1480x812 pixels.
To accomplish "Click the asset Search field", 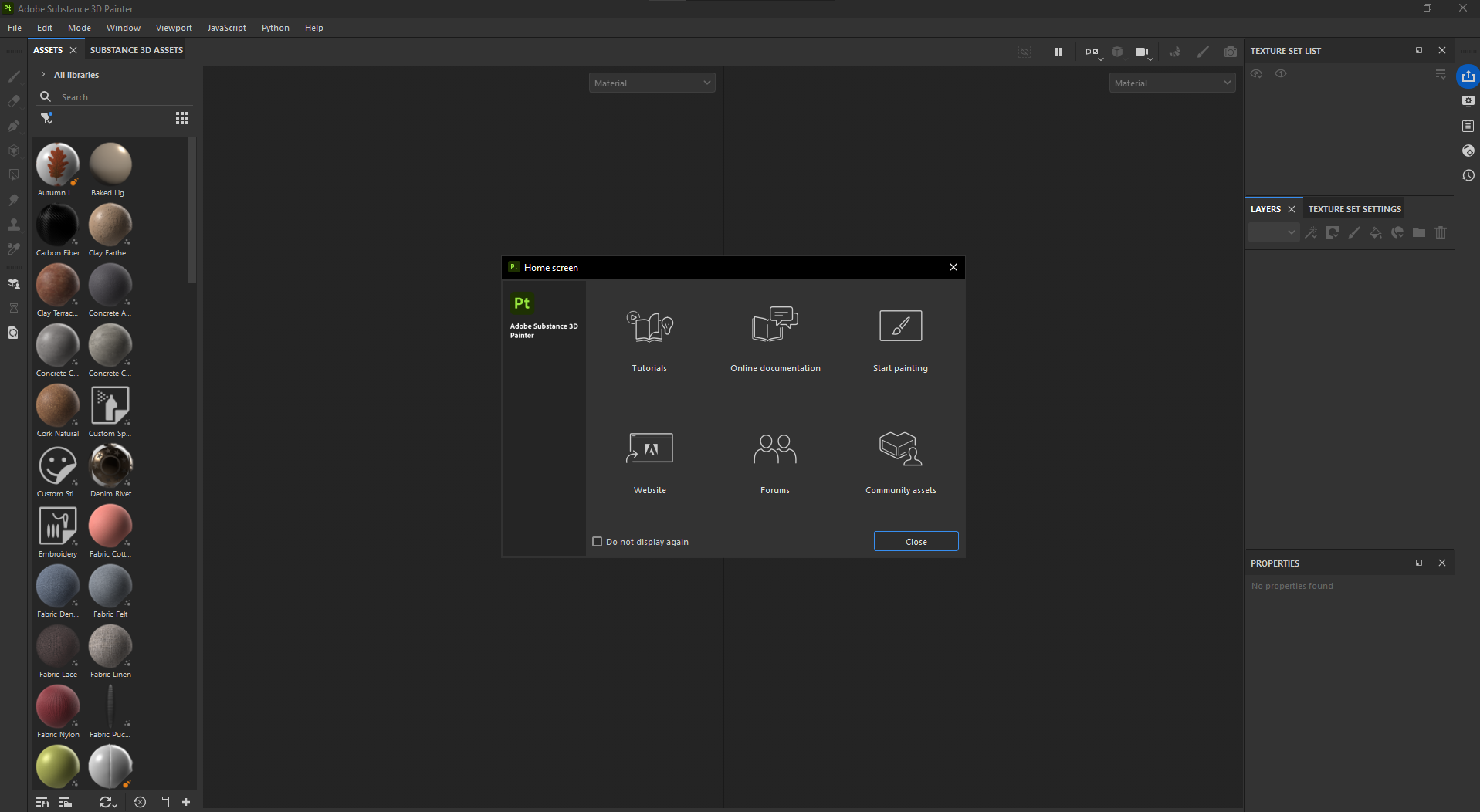I will (116, 97).
